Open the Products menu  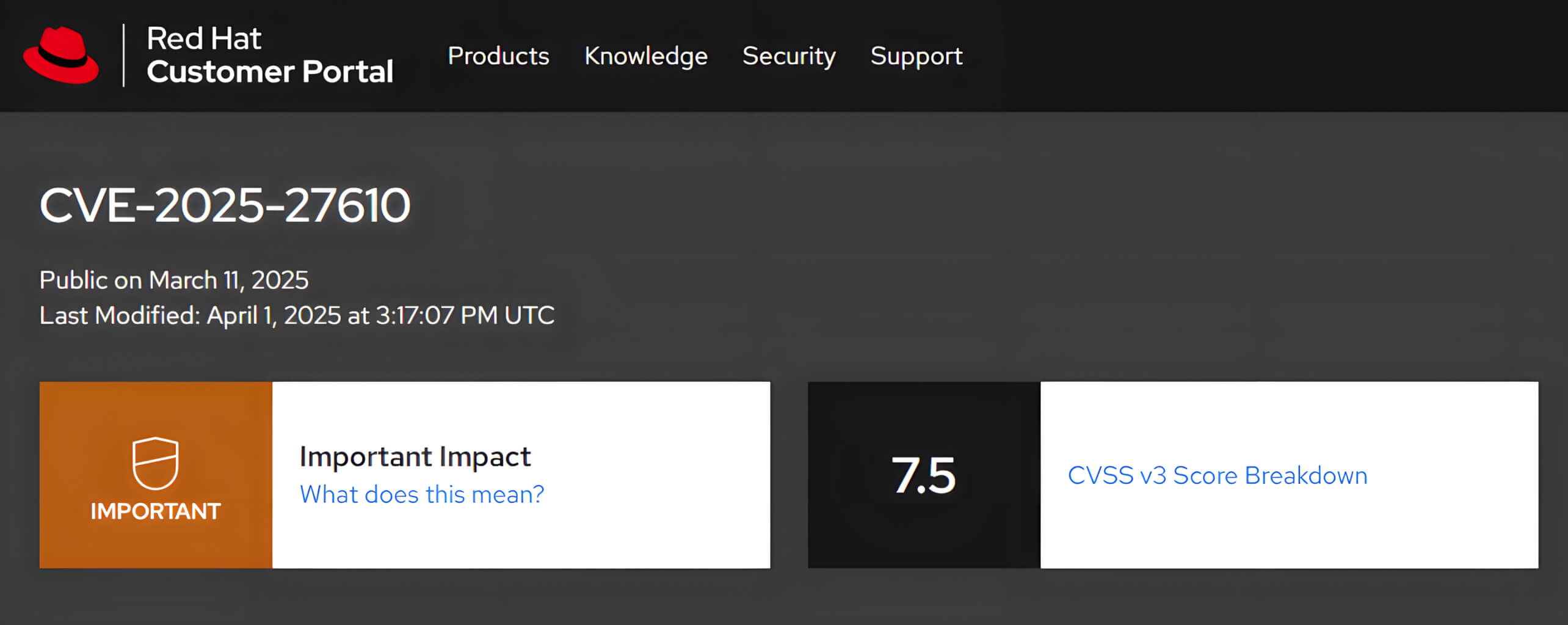(498, 56)
